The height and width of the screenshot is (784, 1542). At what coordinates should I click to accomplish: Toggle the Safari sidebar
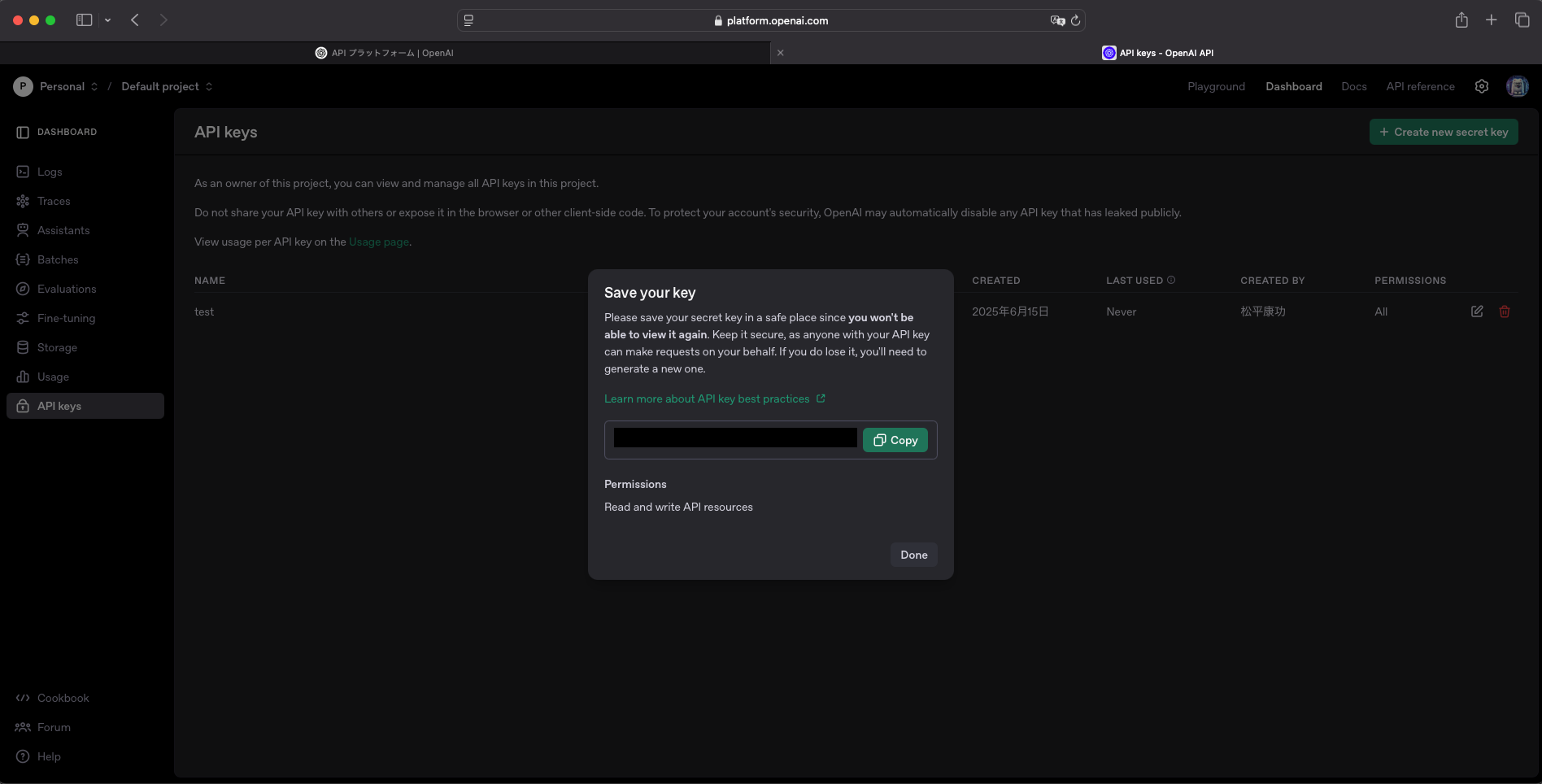(84, 20)
